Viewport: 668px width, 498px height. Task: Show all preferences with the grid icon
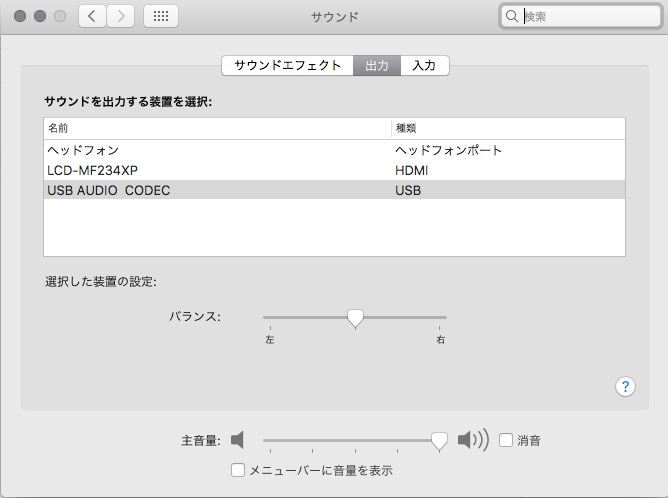click(161, 16)
